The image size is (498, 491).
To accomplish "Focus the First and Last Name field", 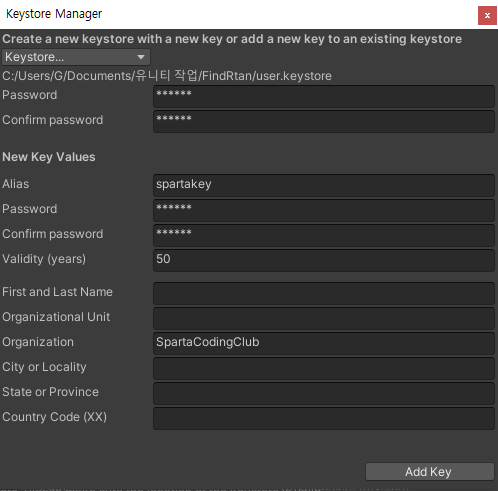I will (x=324, y=293).
